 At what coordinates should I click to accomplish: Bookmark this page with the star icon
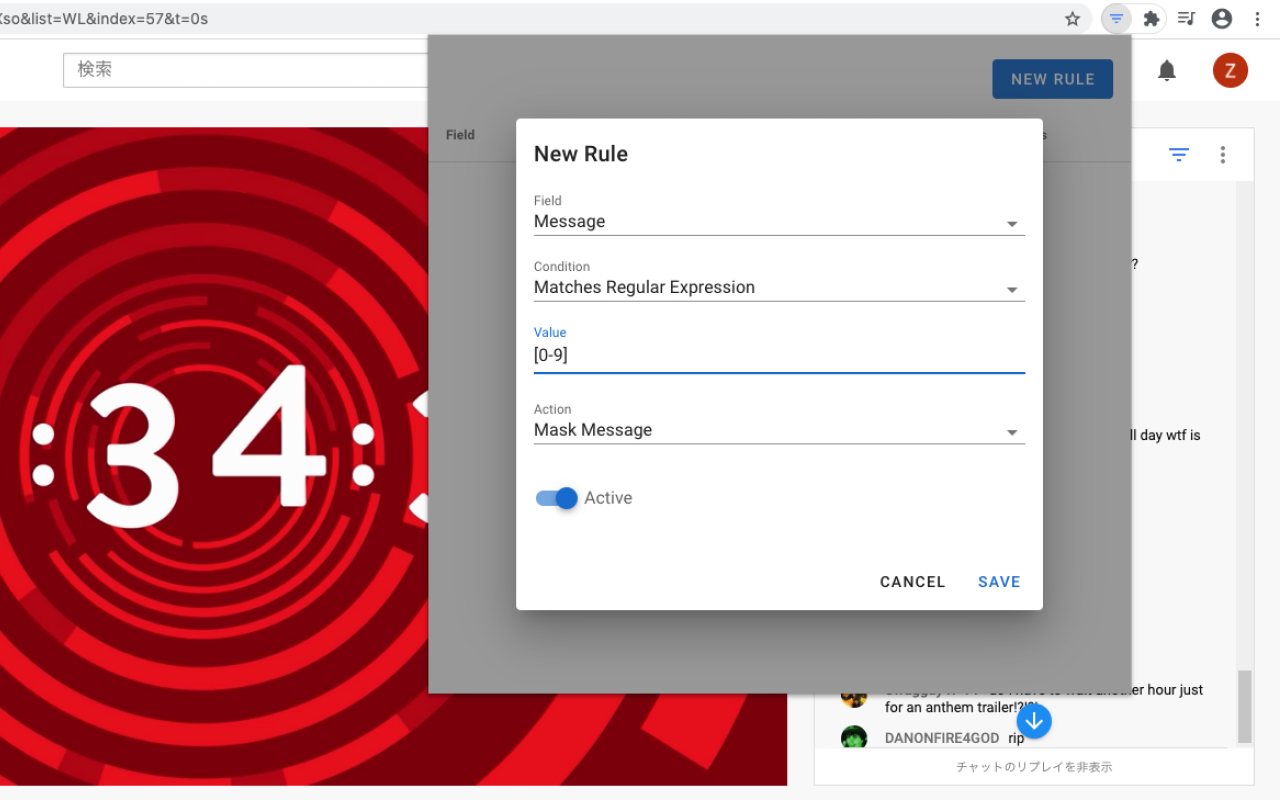(1072, 18)
